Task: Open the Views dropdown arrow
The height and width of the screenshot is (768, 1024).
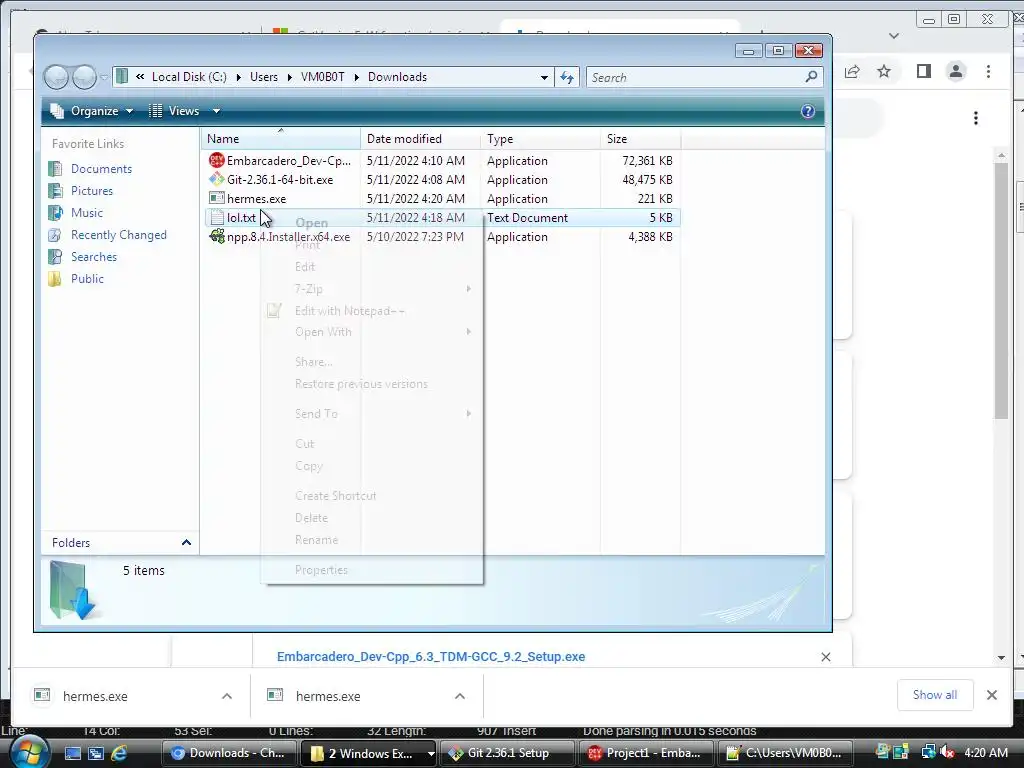Action: pos(216,111)
